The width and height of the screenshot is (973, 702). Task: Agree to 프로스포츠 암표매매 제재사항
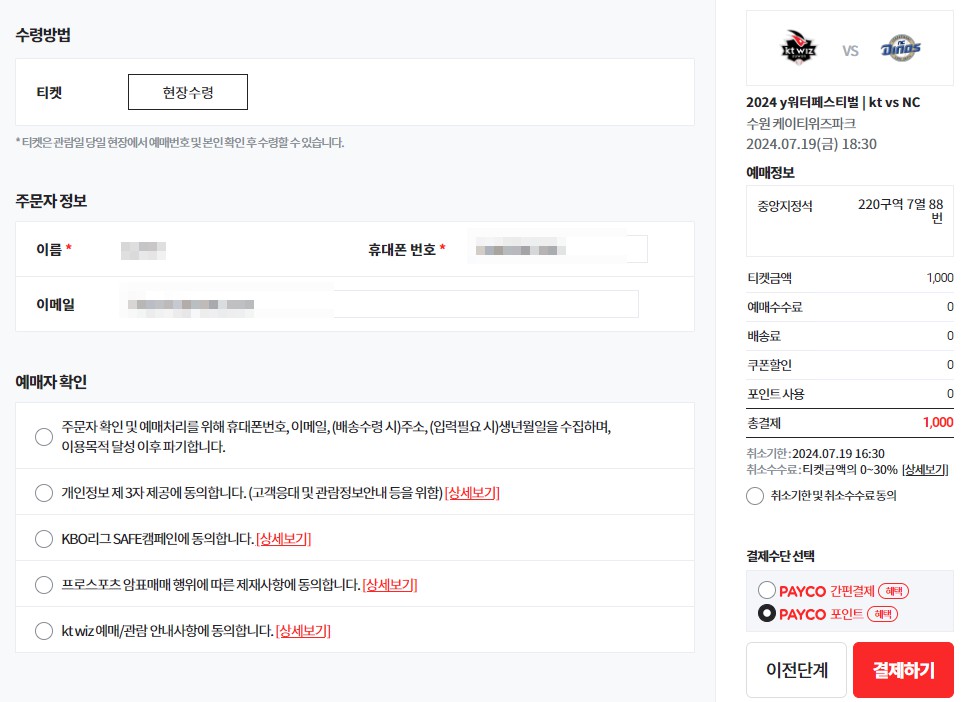(43, 585)
